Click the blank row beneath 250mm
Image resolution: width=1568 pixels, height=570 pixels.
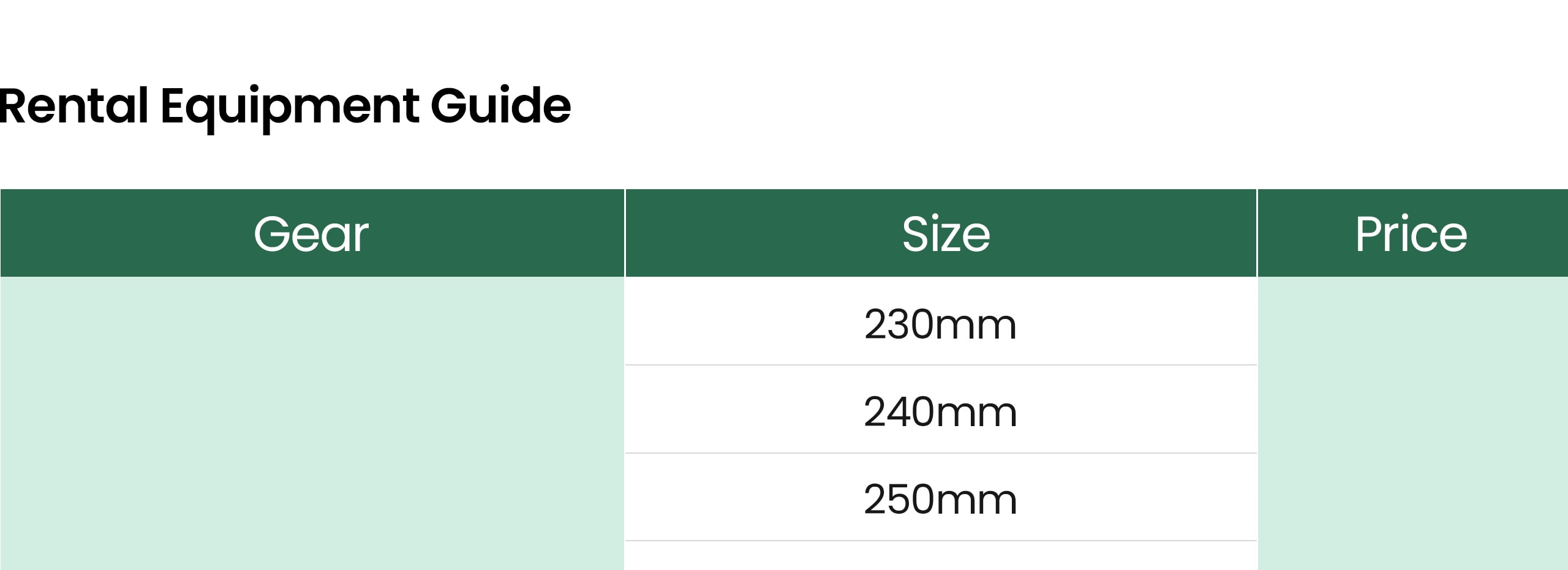tap(941, 556)
